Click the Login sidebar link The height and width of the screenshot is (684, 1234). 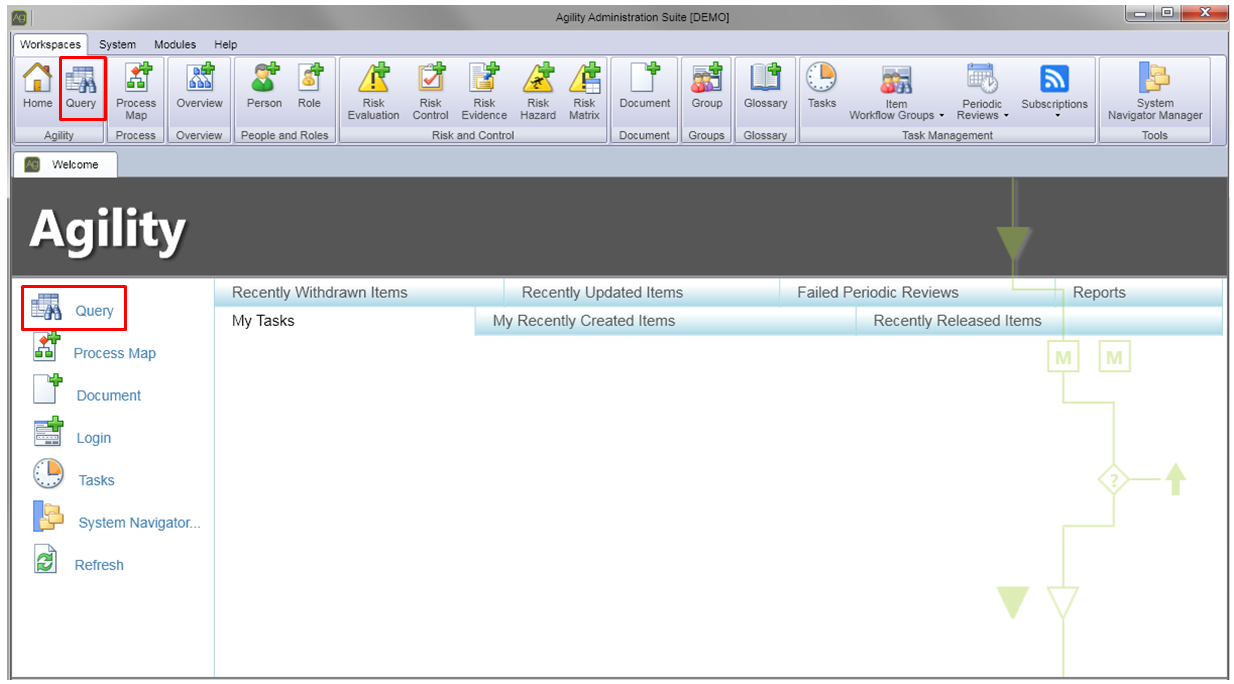pos(94,438)
